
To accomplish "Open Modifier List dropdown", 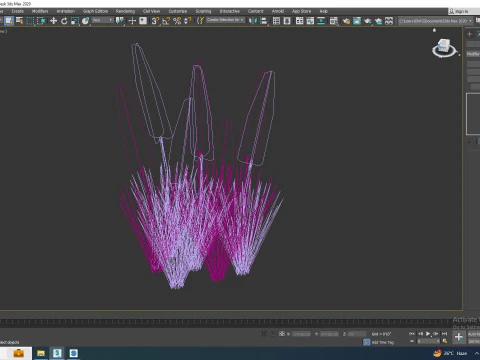I will pyautogui.click(x=473, y=54).
